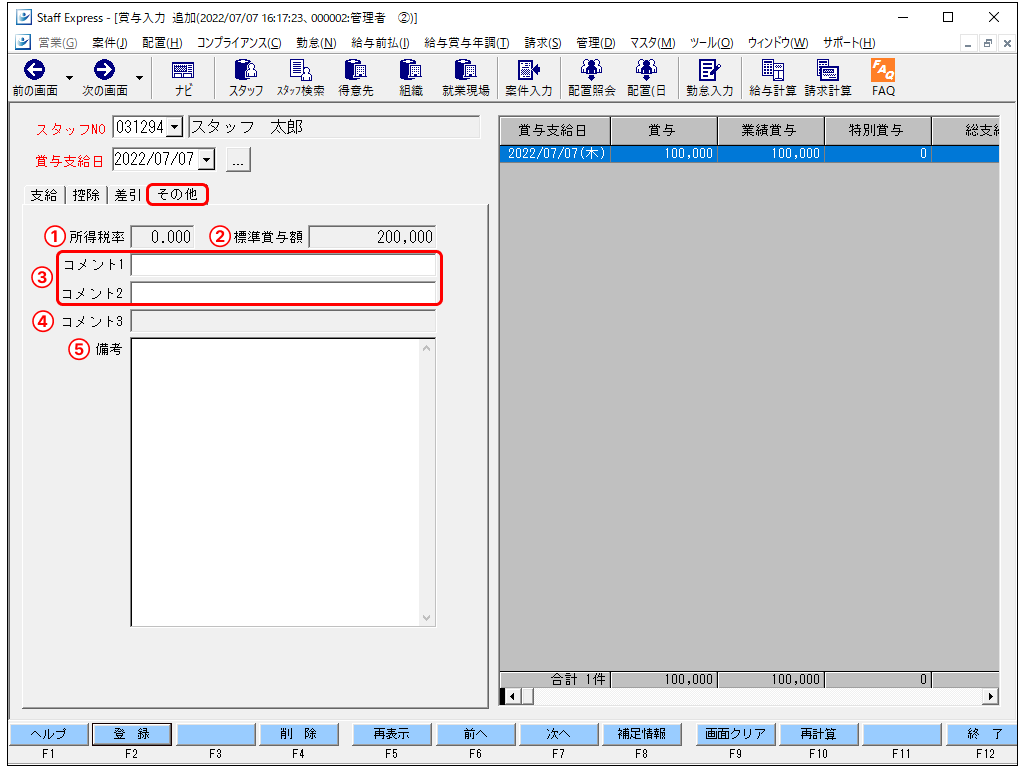Screen dimensions: 1026x768
Task: Open the 給与計算 payroll calculation icon
Action: click(x=772, y=70)
